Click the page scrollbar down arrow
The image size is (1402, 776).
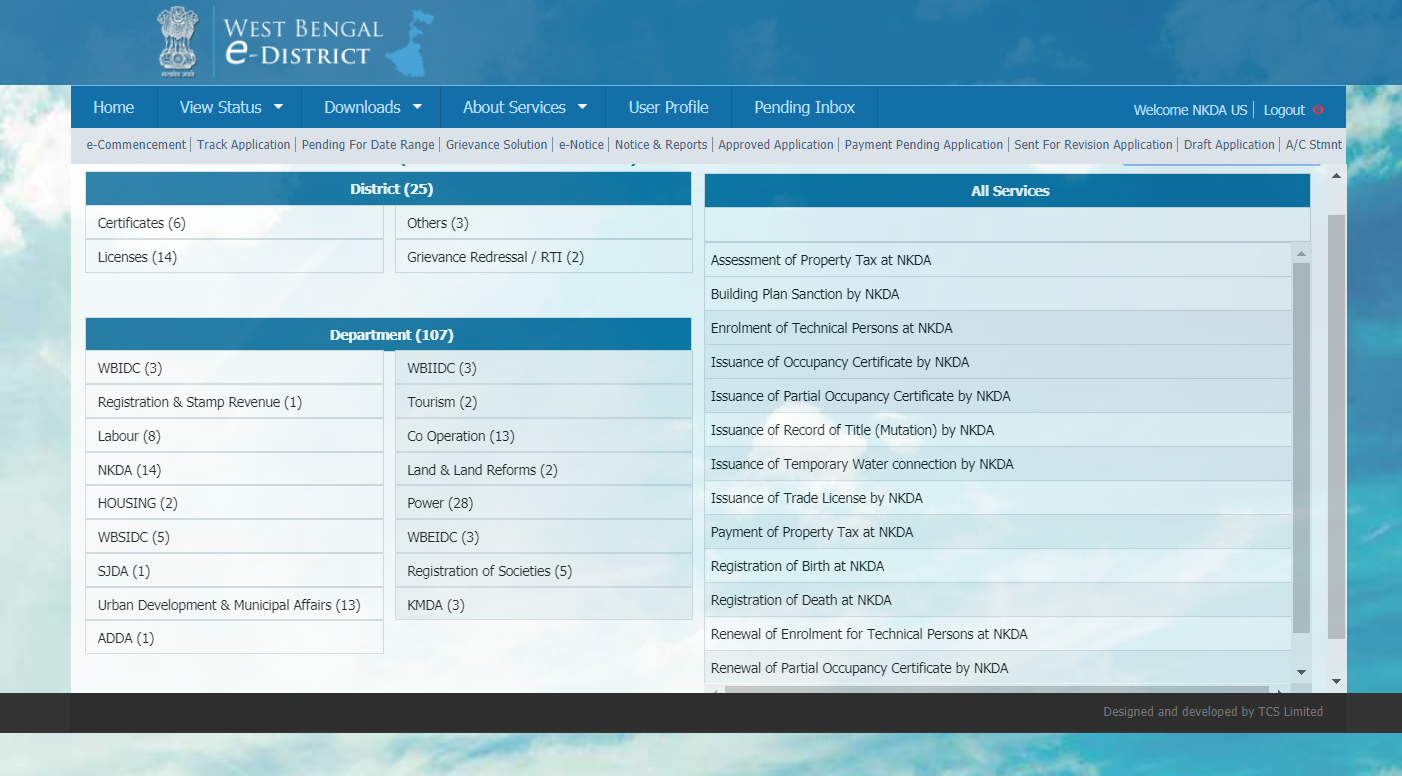tap(1336, 681)
